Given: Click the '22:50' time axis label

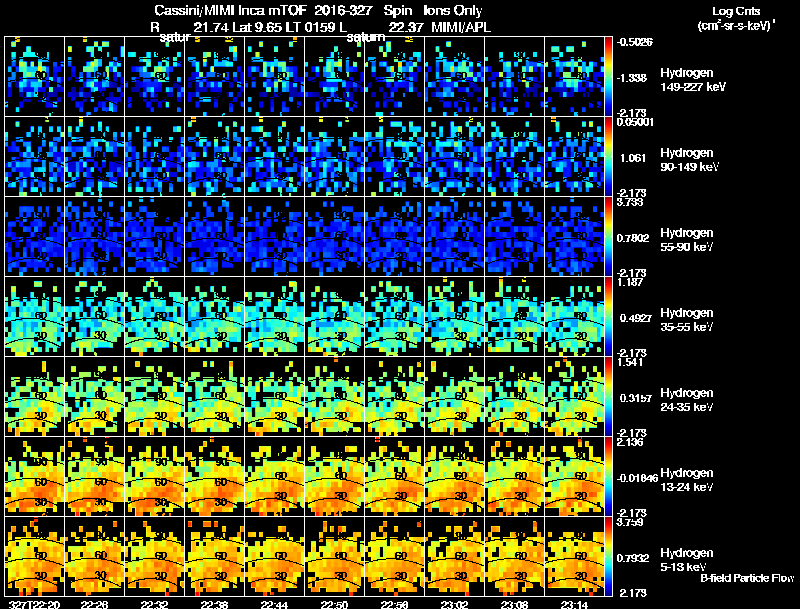Looking at the screenshot, I should click(x=334, y=605).
